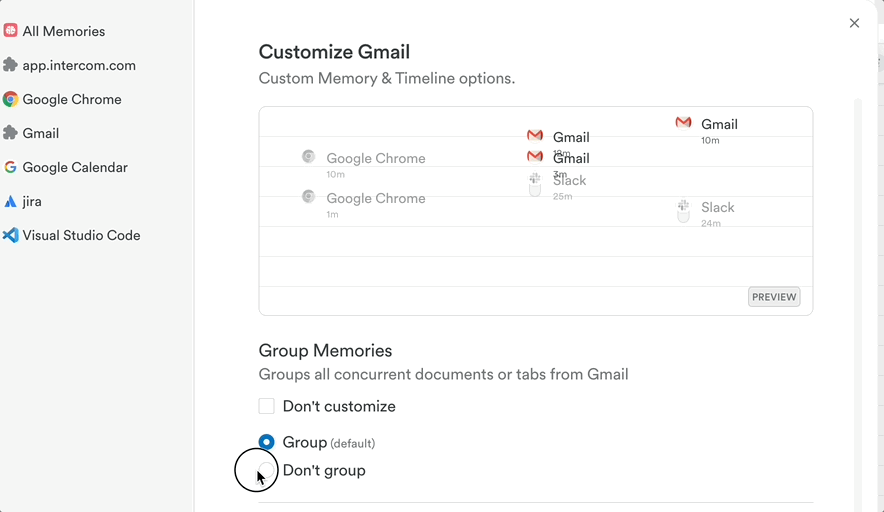
Task: Enable the Don't customize checkbox
Action: point(267,406)
